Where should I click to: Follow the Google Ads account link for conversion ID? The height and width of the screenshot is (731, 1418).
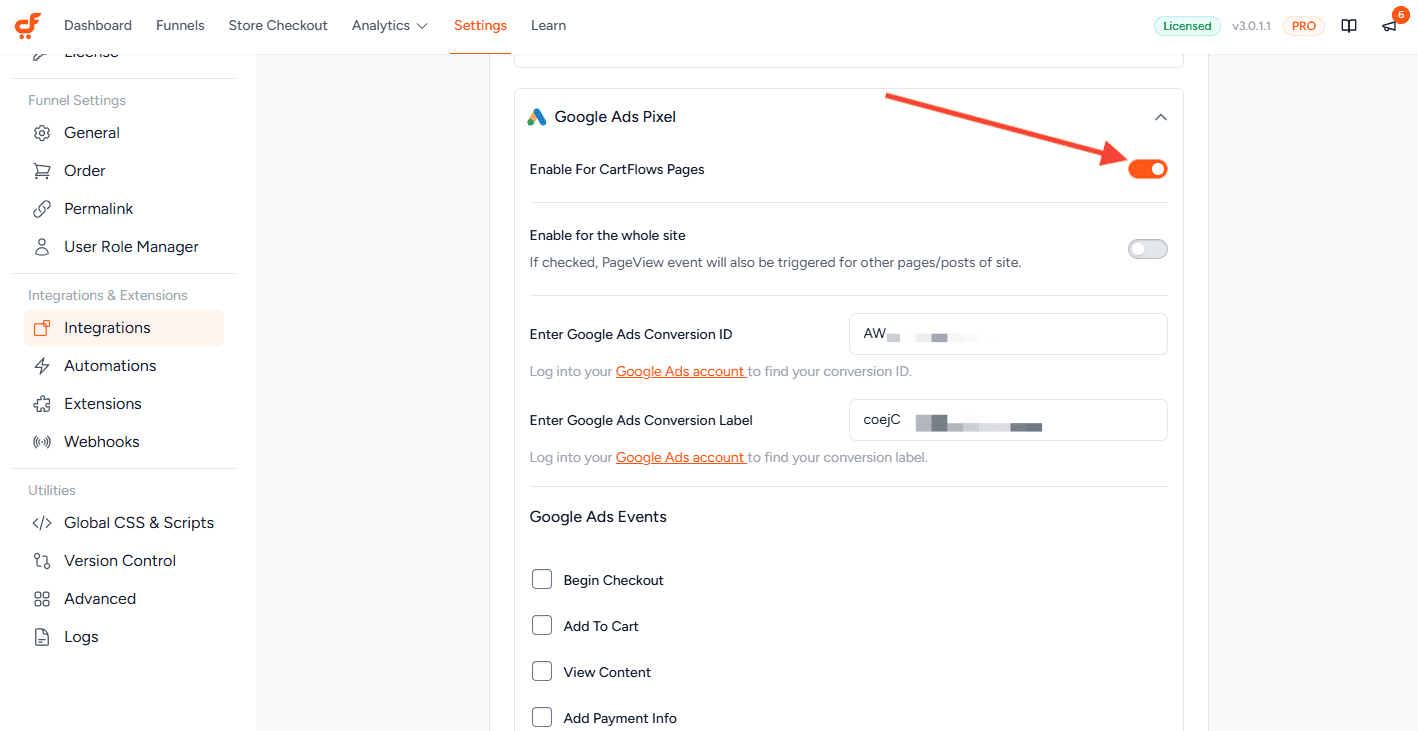[680, 371]
